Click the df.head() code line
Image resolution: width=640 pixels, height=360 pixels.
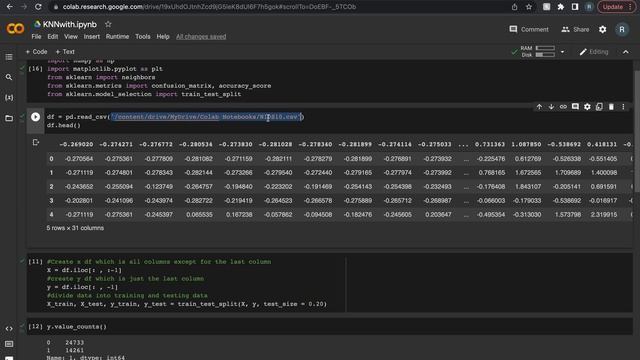point(64,125)
